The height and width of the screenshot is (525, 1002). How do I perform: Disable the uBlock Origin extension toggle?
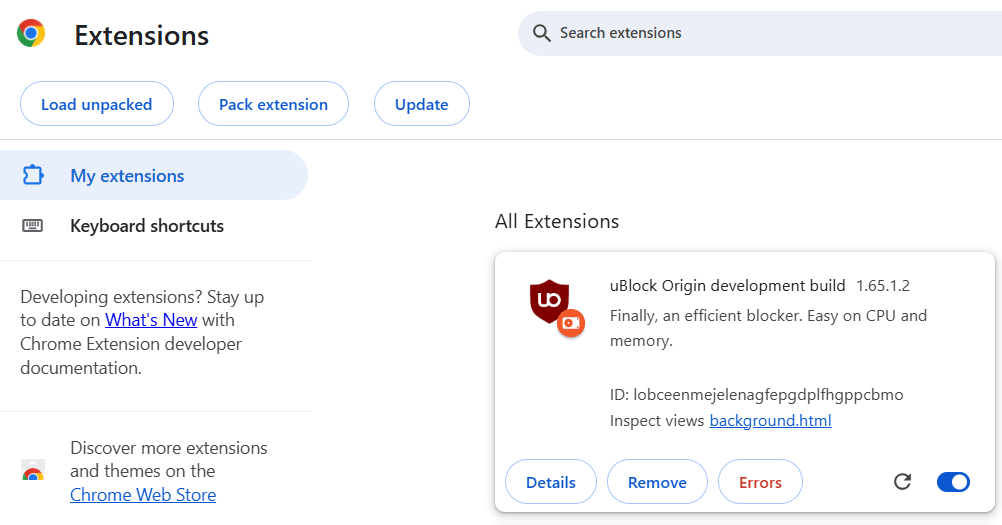click(x=953, y=482)
